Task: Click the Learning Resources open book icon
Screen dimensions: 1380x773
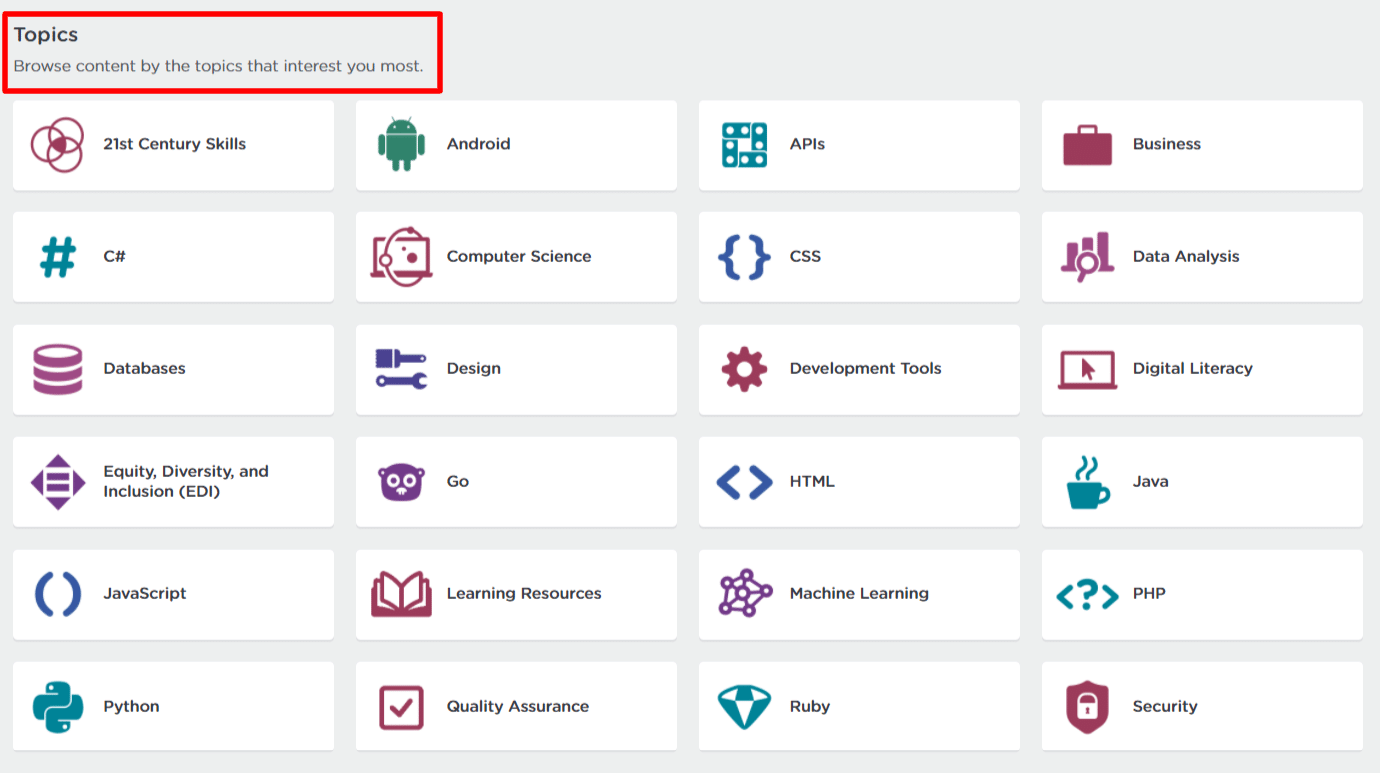Action: tap(401, 594)
